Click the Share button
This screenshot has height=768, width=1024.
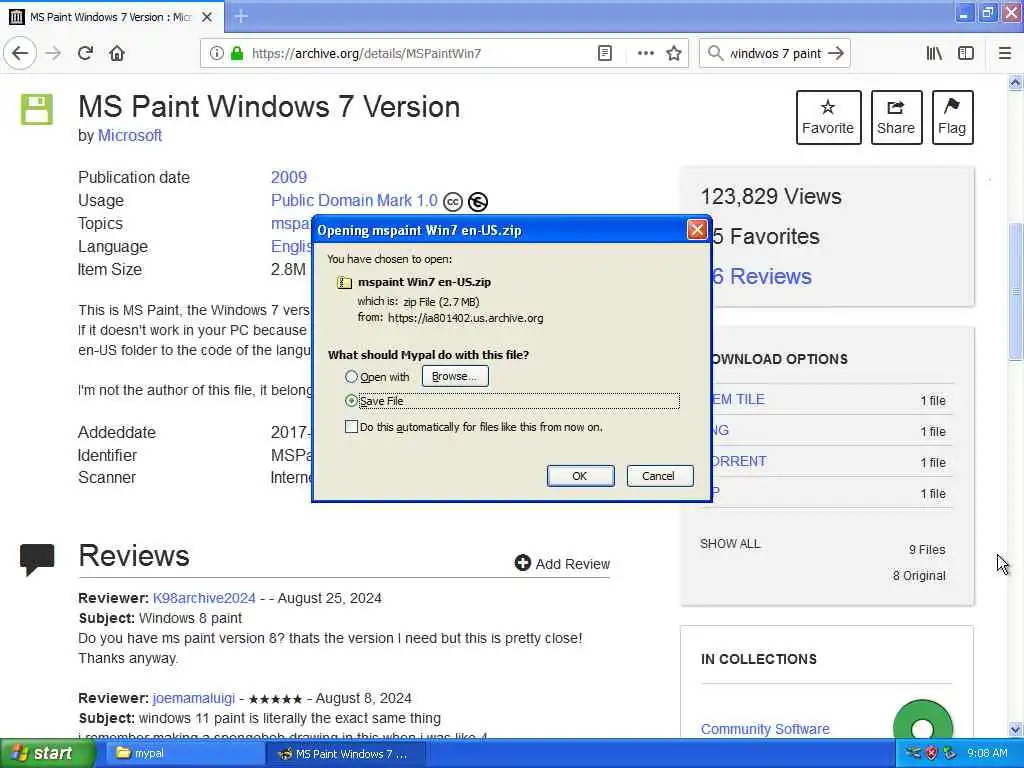coord(896,118)
